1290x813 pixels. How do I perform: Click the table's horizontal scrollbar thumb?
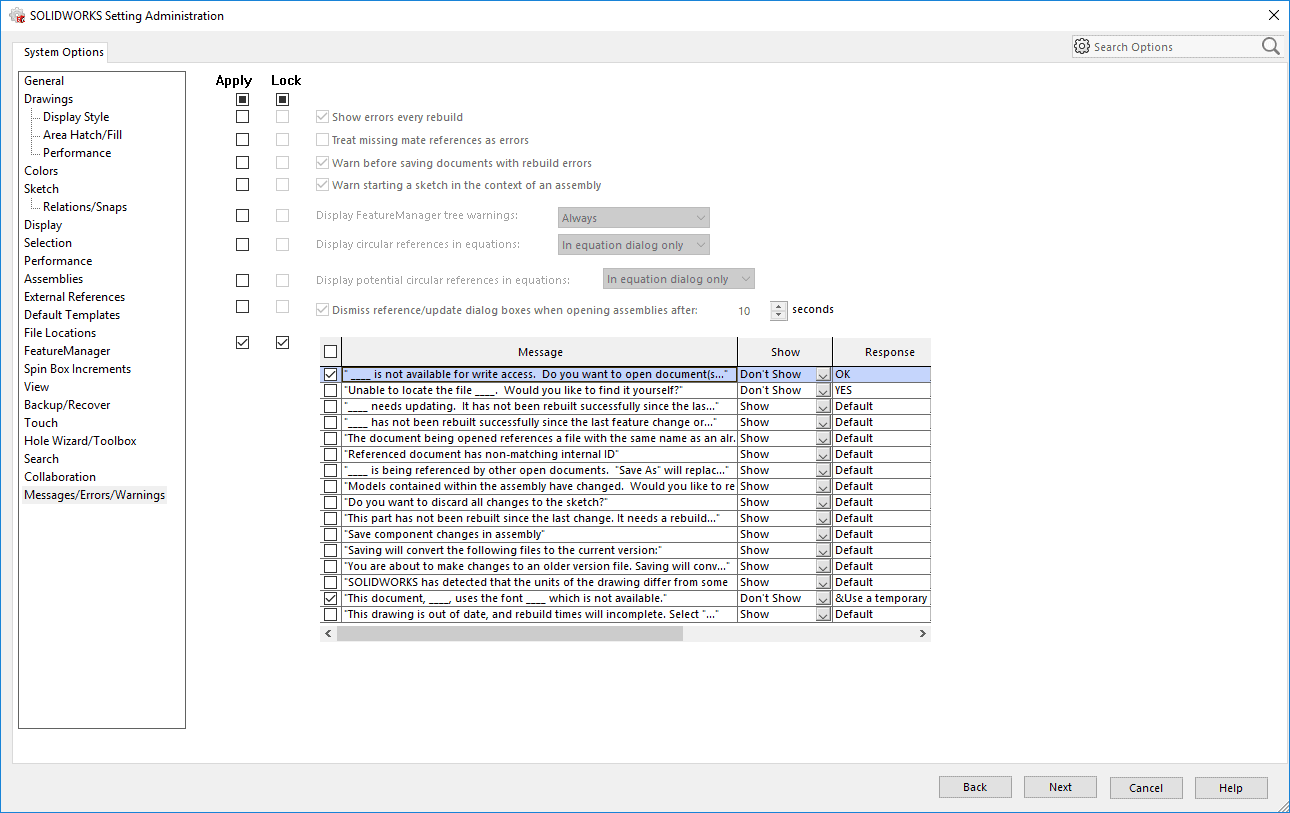point(510,633)
